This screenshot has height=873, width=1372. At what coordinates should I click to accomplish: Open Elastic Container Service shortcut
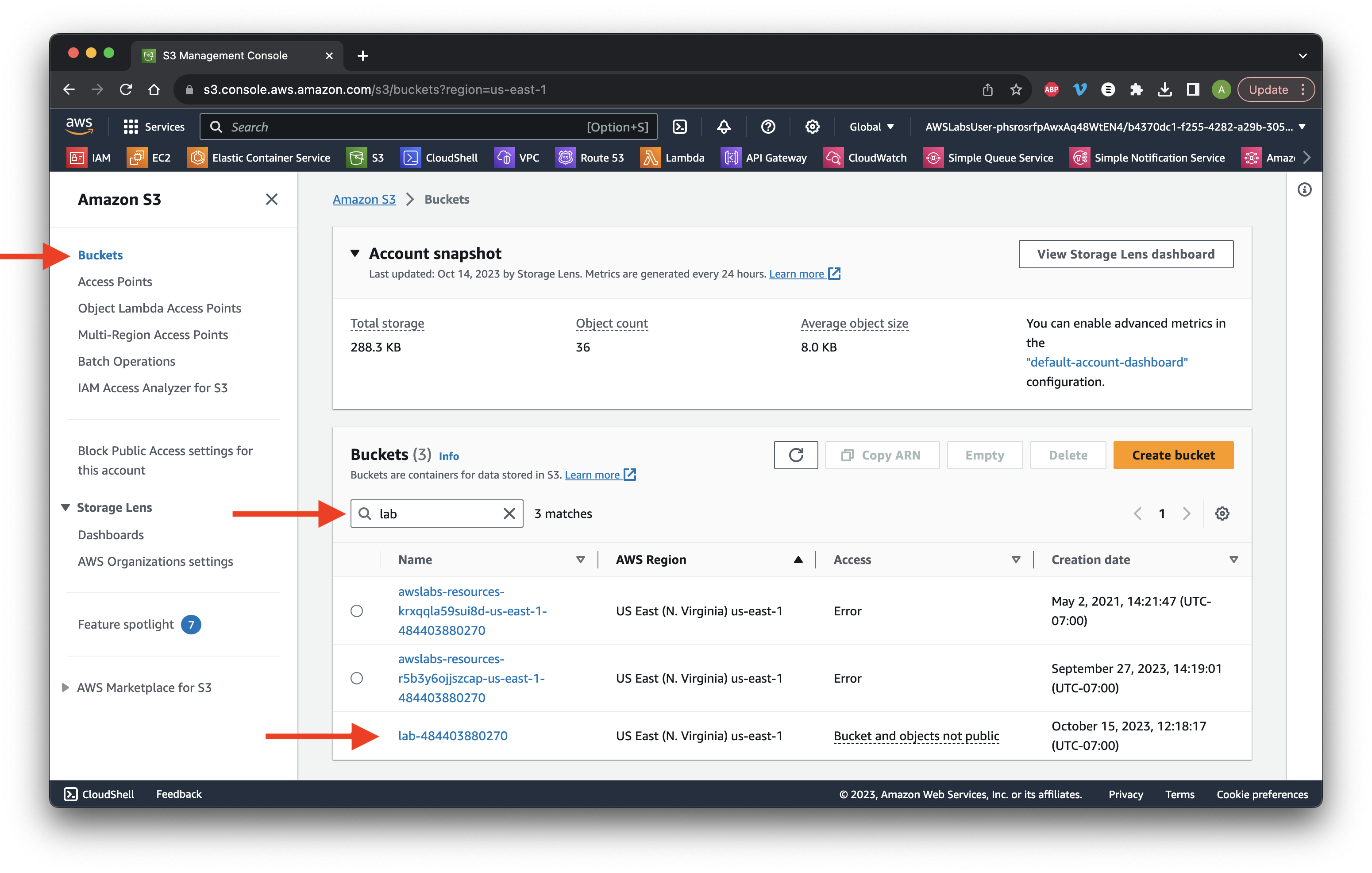click(258, 158)
